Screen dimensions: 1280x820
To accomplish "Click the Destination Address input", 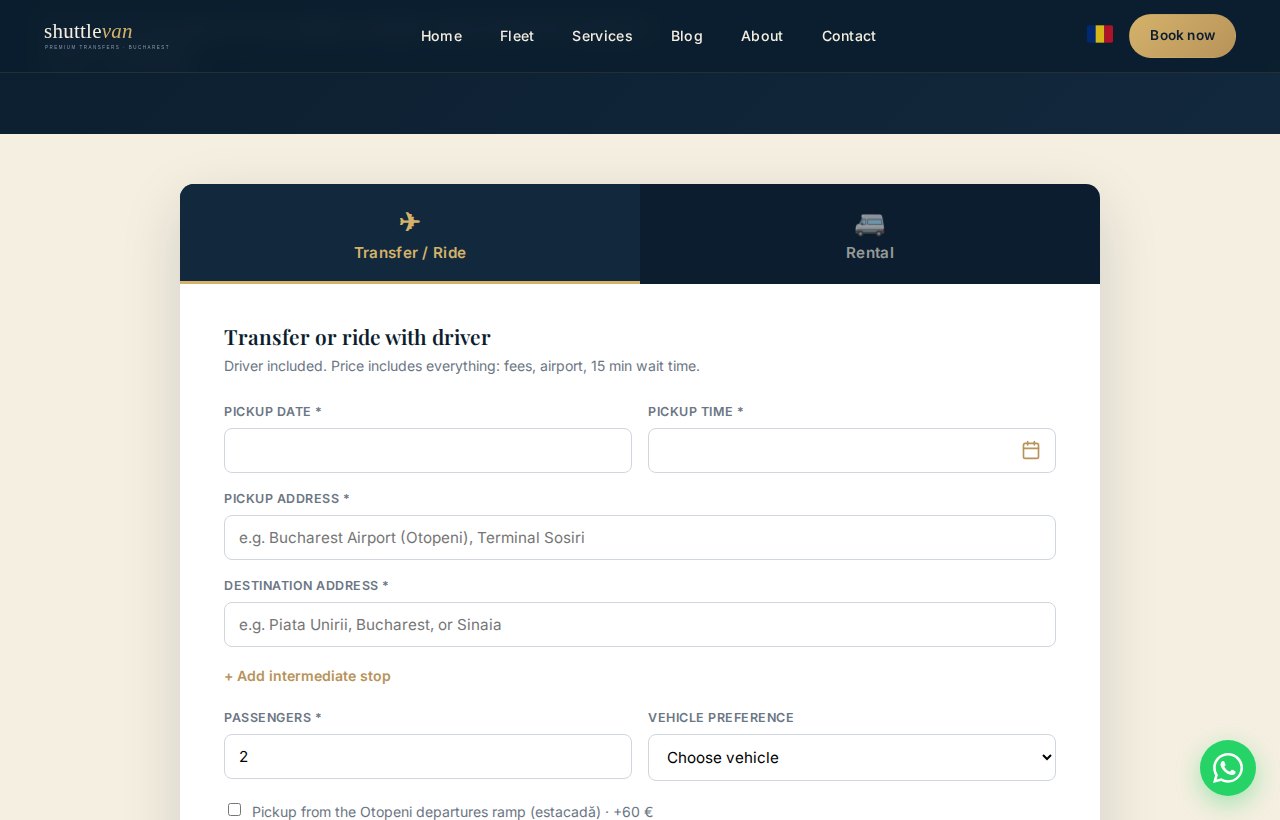I will coord(640,624).
